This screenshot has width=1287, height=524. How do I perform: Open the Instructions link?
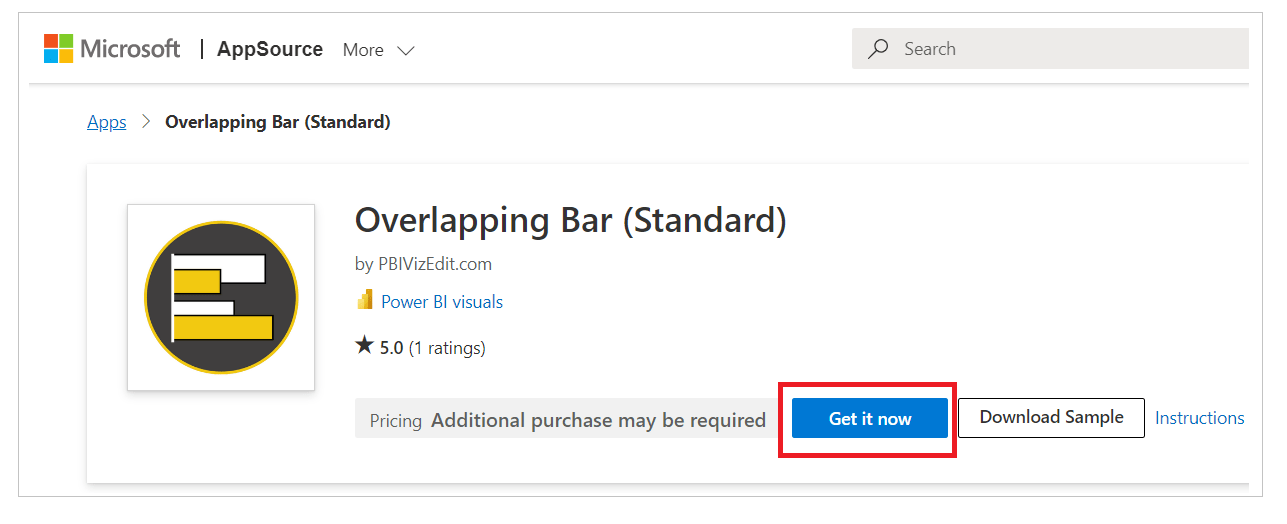point(1200,418)
